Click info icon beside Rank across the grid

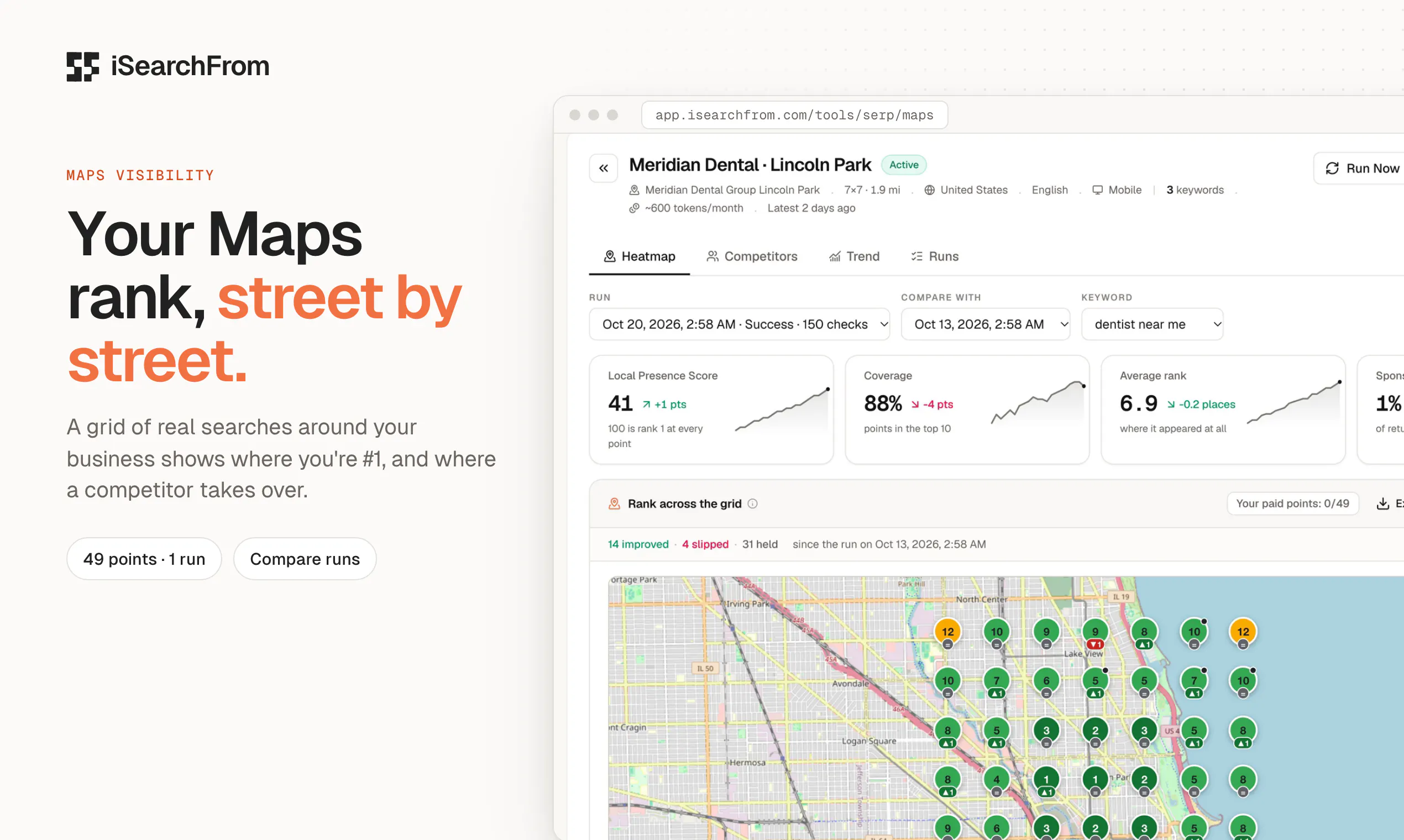752,503
